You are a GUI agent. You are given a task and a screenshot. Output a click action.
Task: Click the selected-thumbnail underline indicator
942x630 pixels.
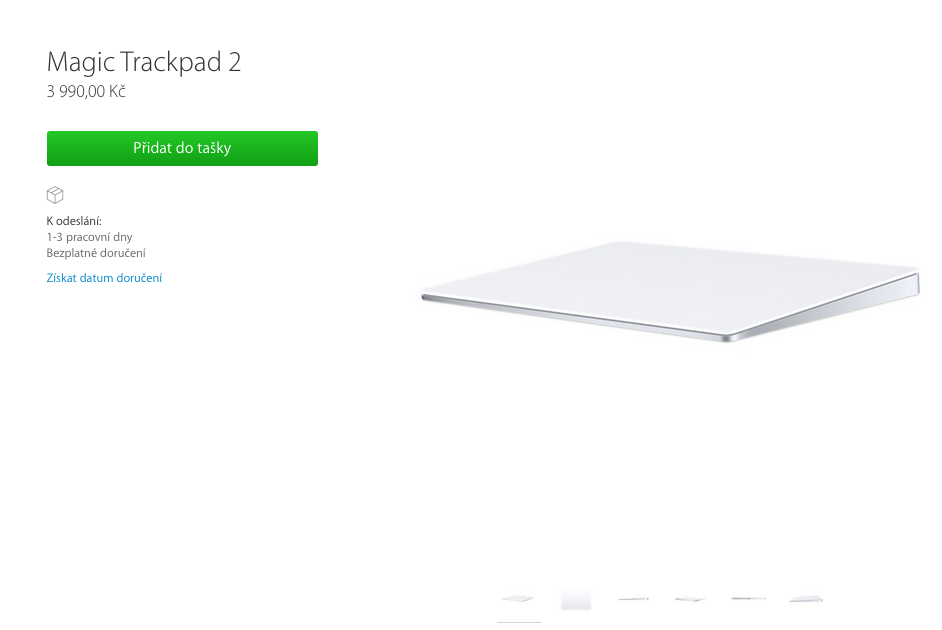pyautogui.click(x=518, y=622)
